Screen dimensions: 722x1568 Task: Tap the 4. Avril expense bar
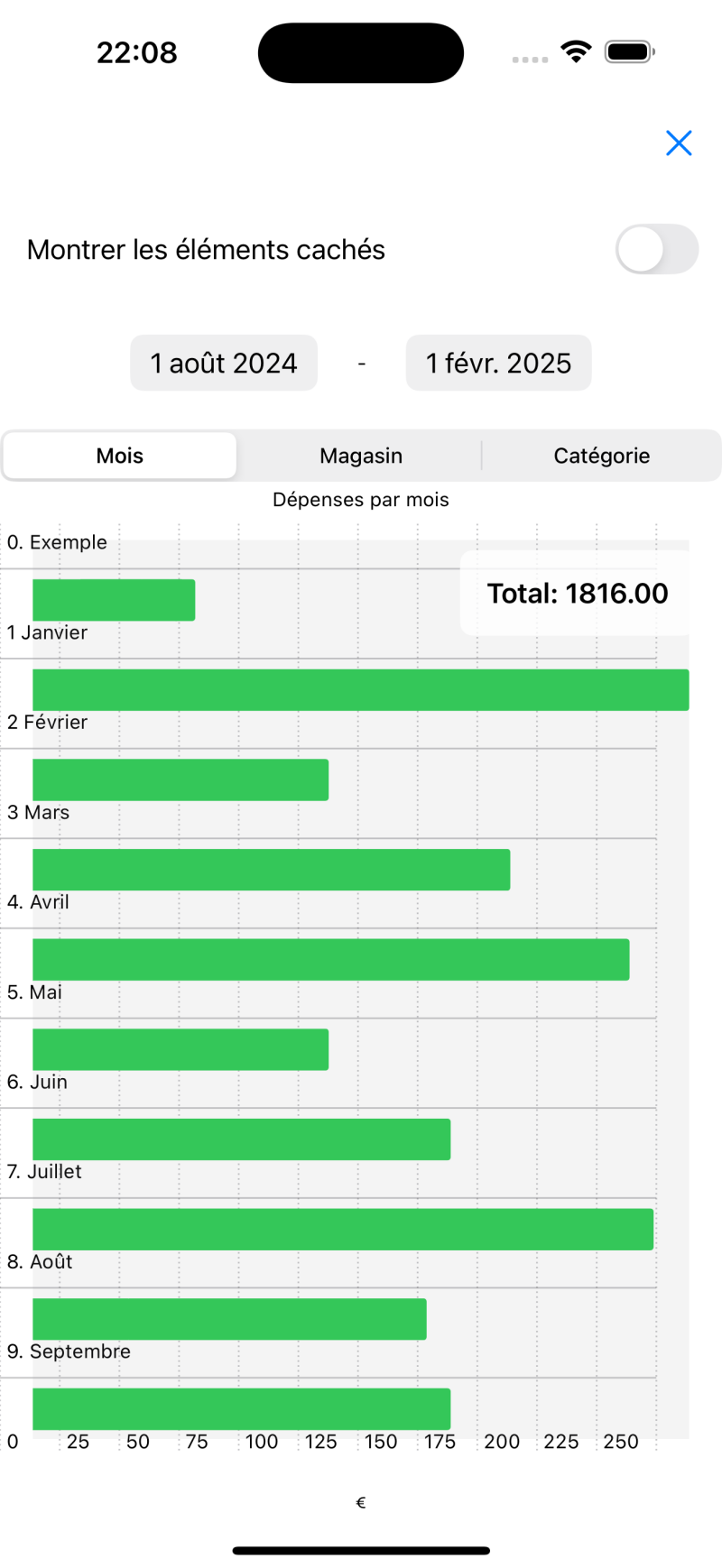(x=330, y=959)
